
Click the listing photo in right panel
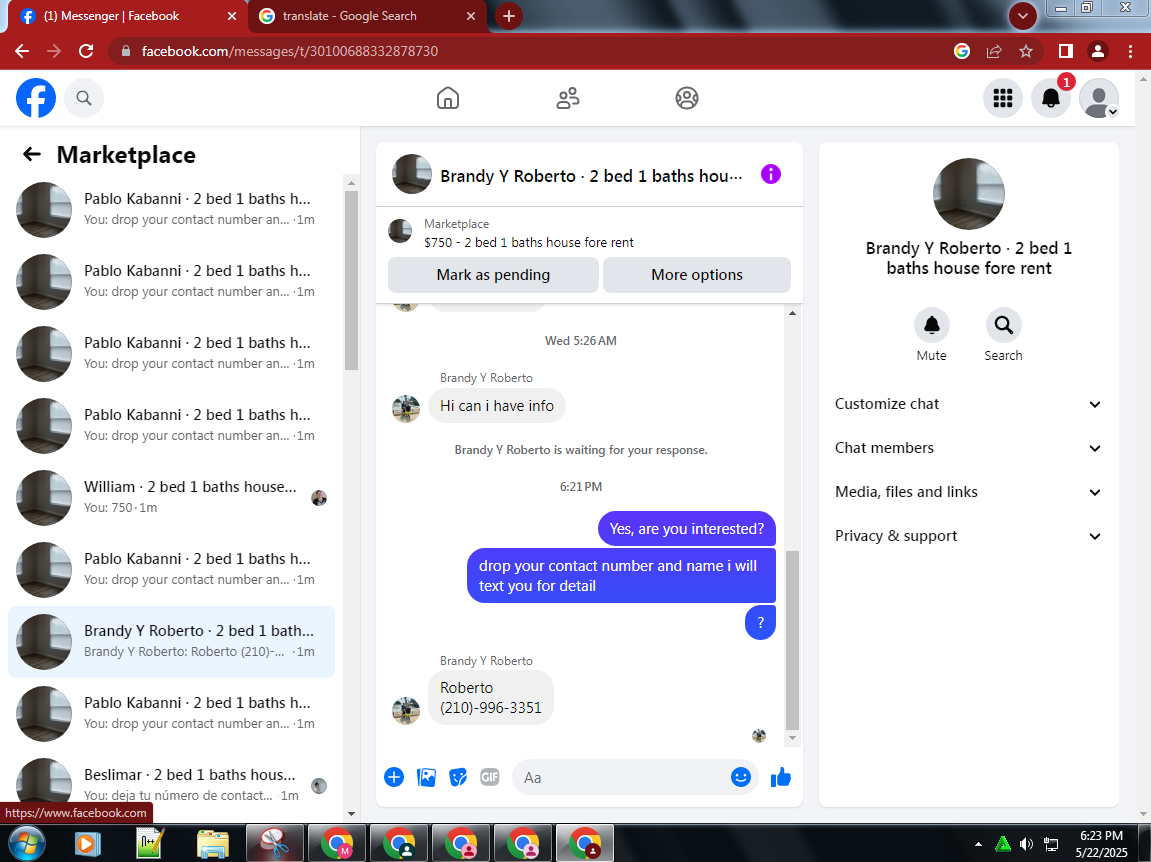pyautogui.click(x=969, y=194)
